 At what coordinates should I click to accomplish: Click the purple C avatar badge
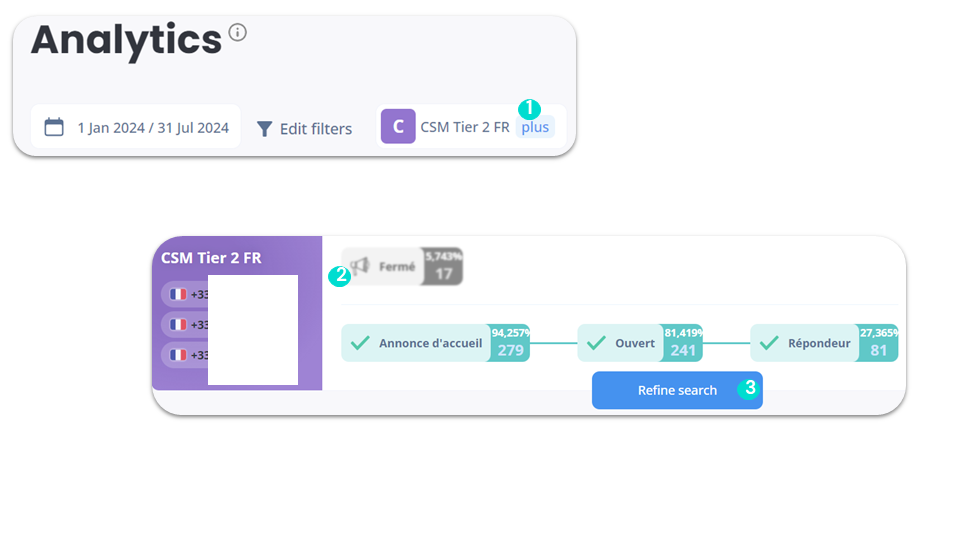pyautogui.click(x=398, y=127)
